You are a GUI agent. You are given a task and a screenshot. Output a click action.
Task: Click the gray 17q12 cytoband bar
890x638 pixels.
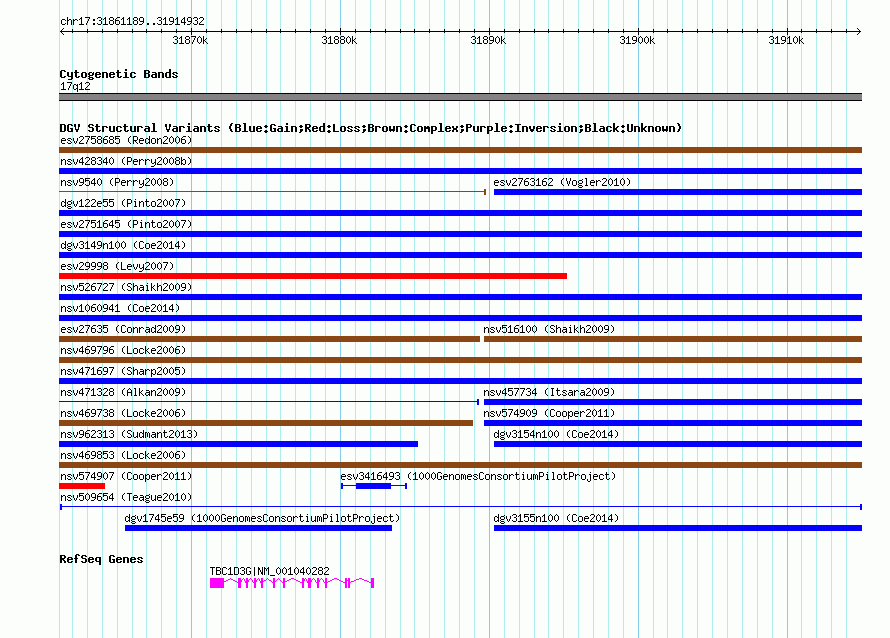460,97
